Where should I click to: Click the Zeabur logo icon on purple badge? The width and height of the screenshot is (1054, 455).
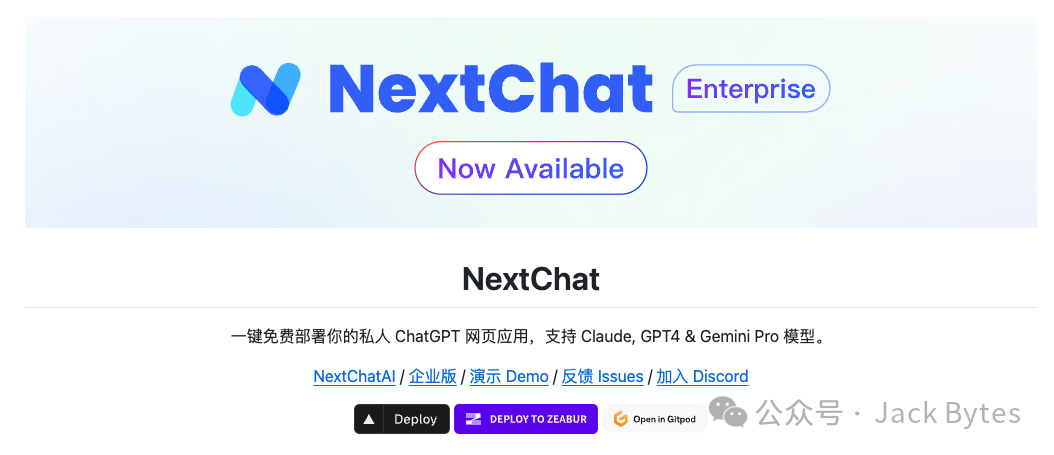point(474,419)
